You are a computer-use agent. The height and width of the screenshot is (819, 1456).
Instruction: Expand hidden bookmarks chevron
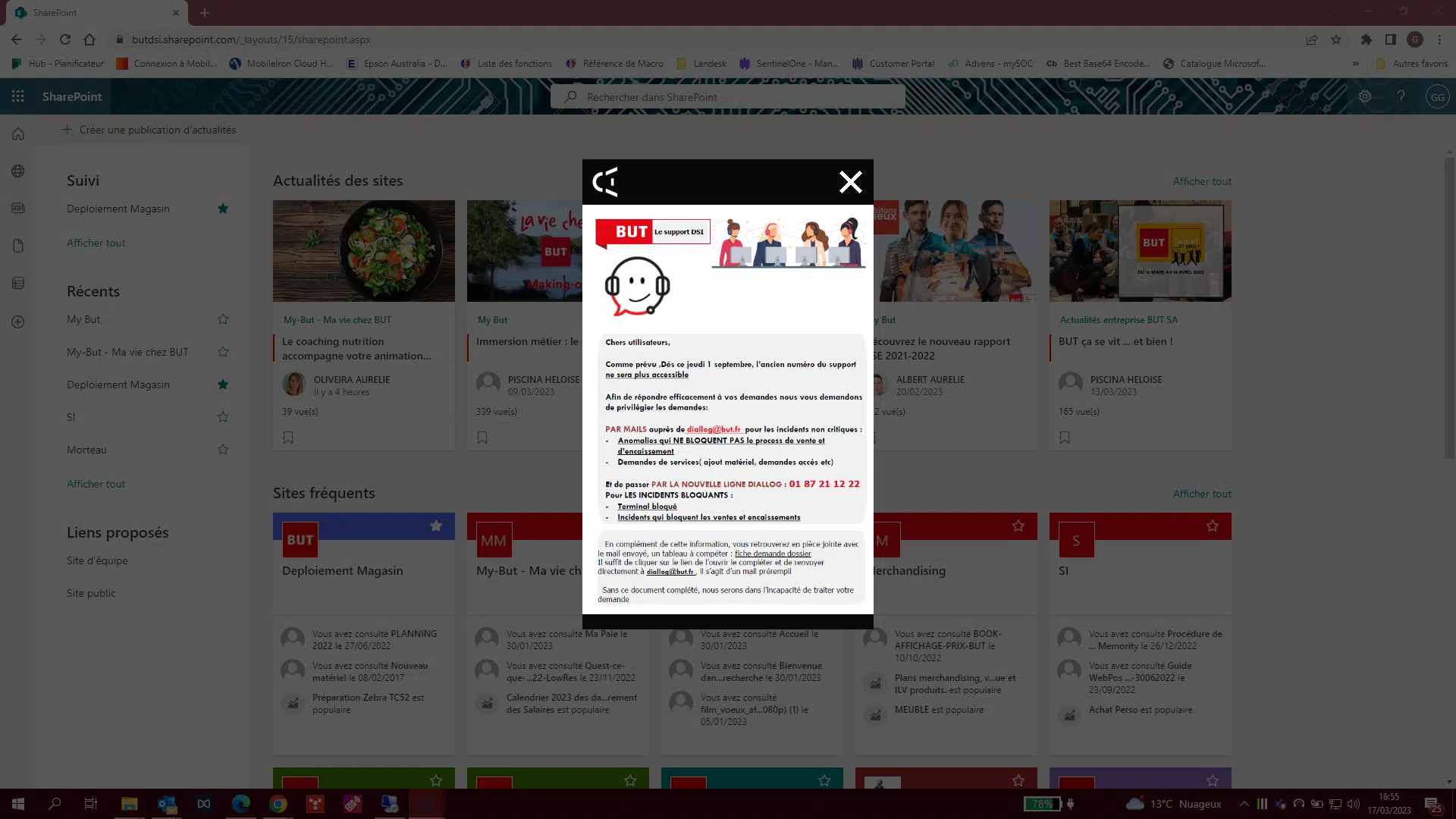[1355, 64]
